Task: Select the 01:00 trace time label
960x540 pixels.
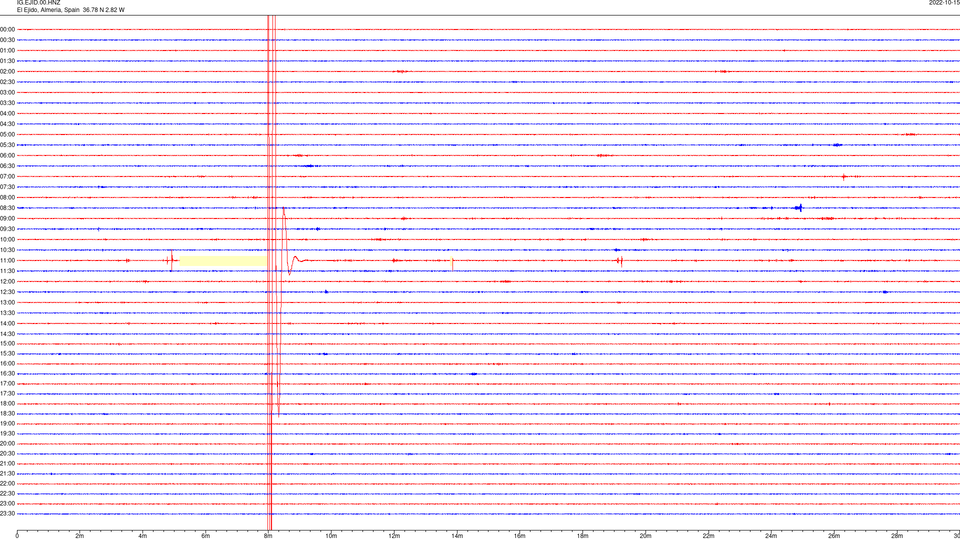Action: pos(7,50)
